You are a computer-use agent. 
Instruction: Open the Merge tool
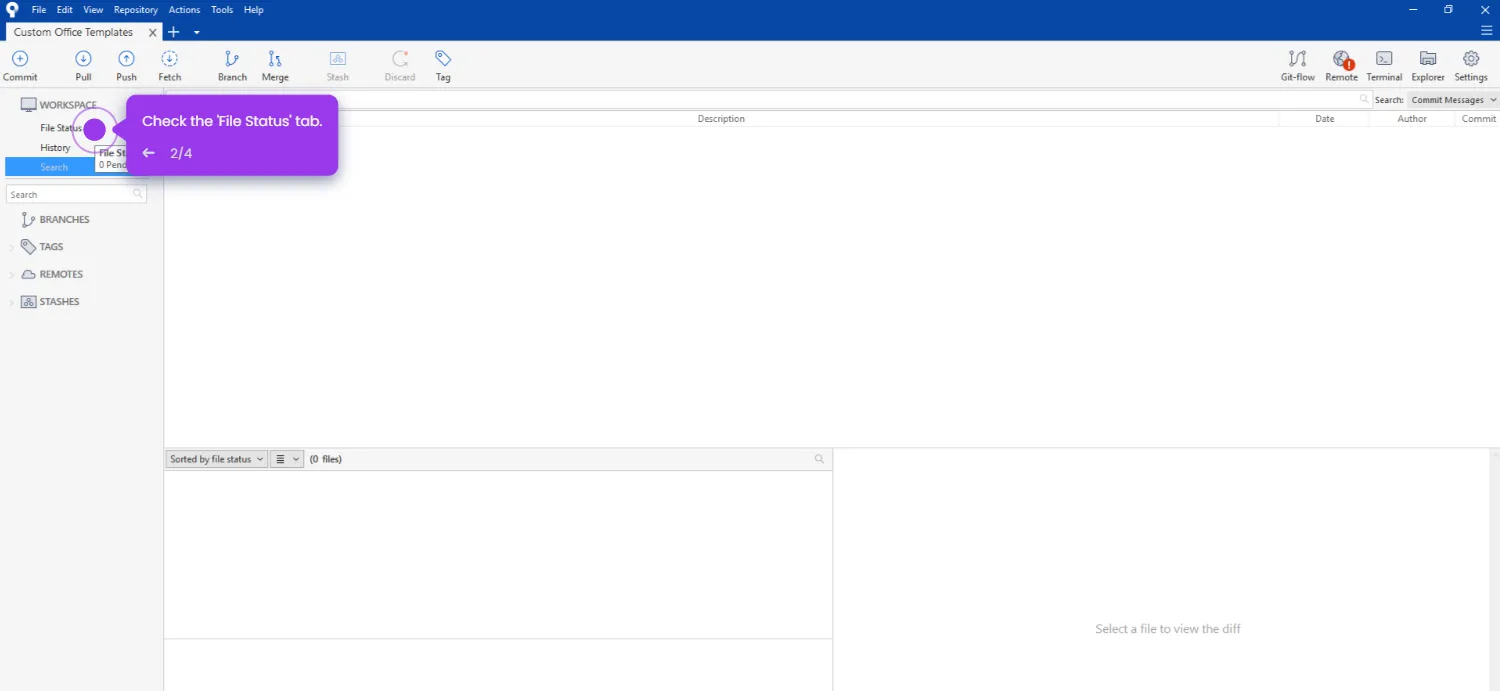click(x=275, y=66)
